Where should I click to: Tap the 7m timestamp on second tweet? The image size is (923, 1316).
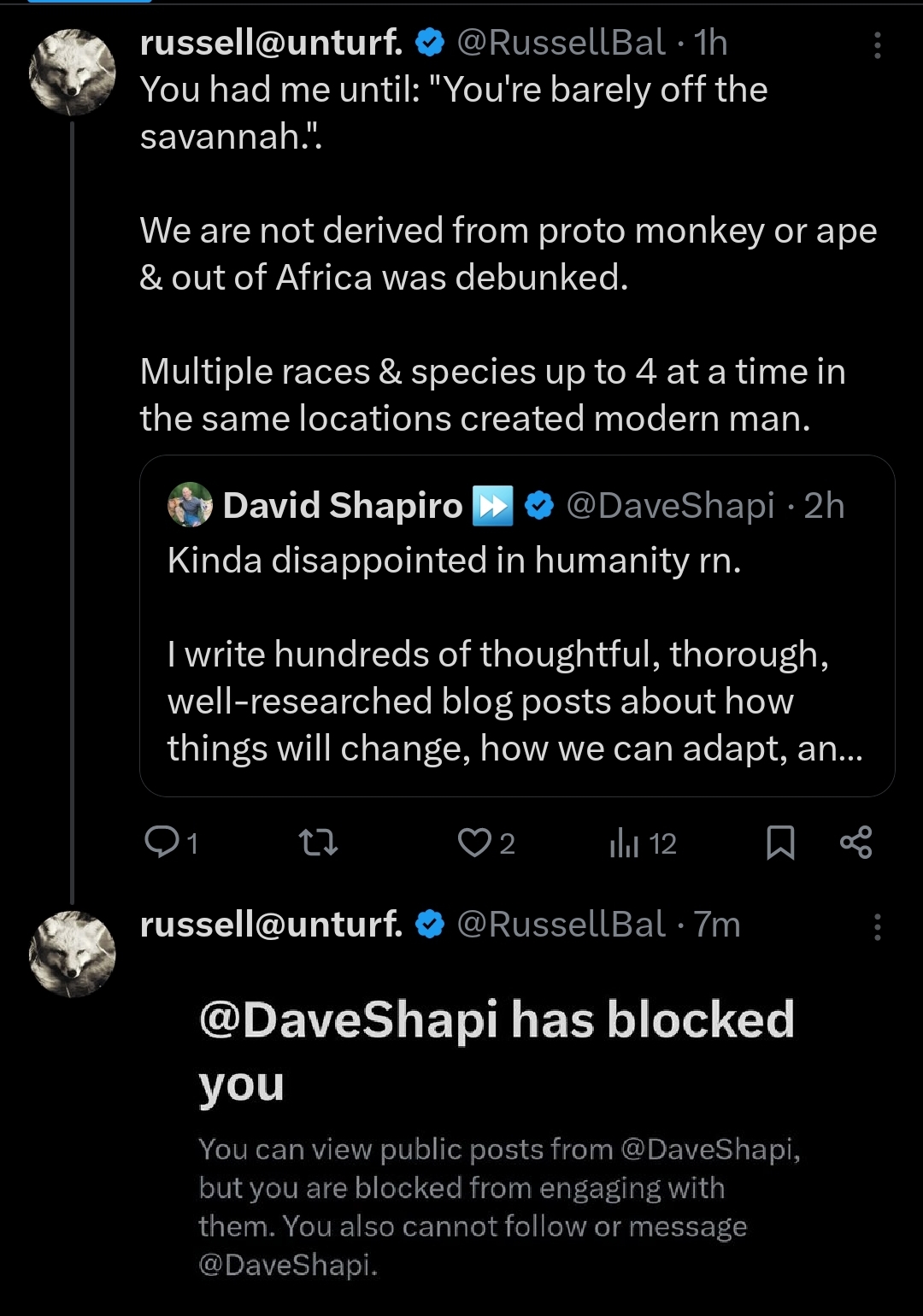(716, 925)
